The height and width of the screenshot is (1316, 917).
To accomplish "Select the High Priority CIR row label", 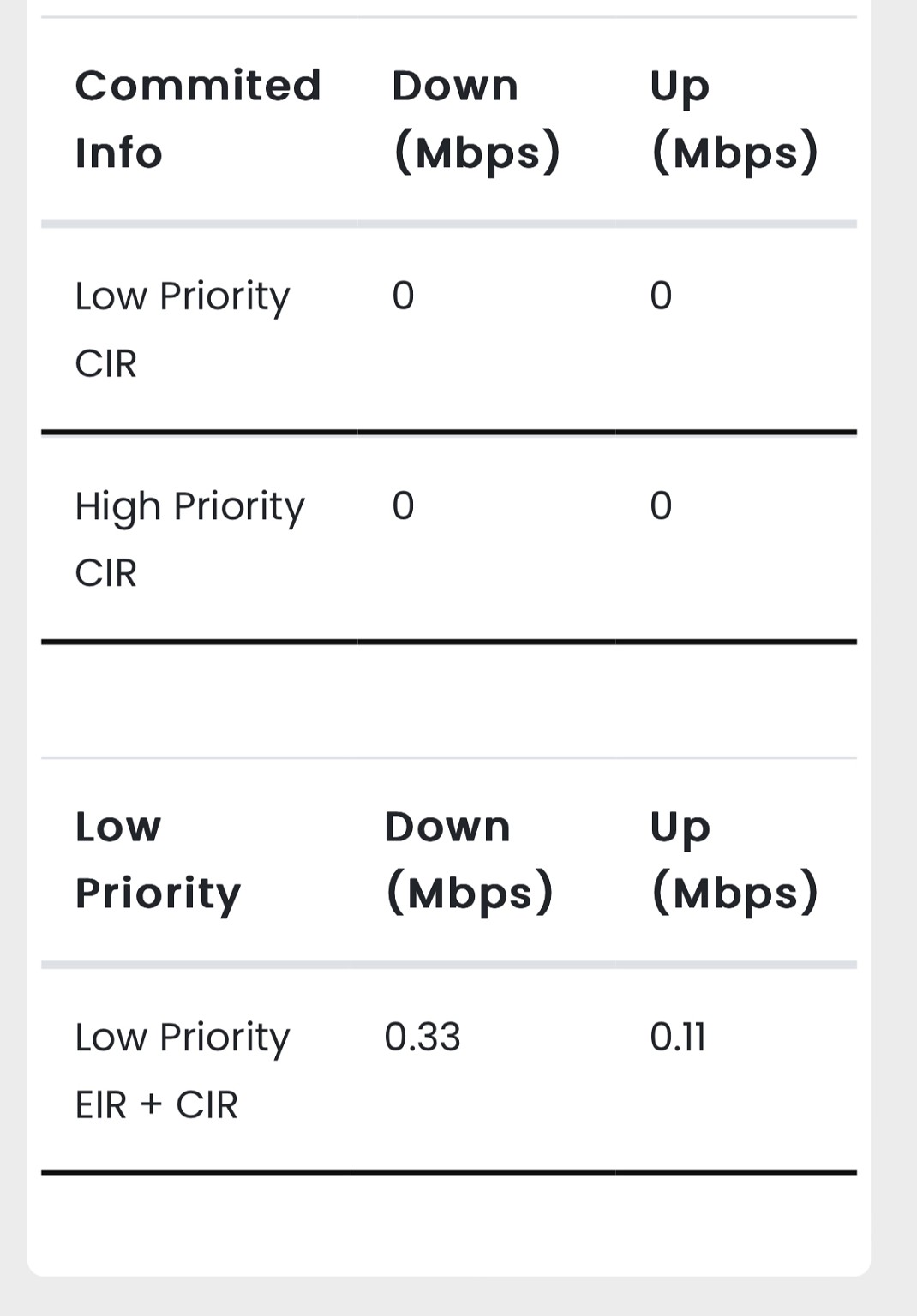I will 189,539.
